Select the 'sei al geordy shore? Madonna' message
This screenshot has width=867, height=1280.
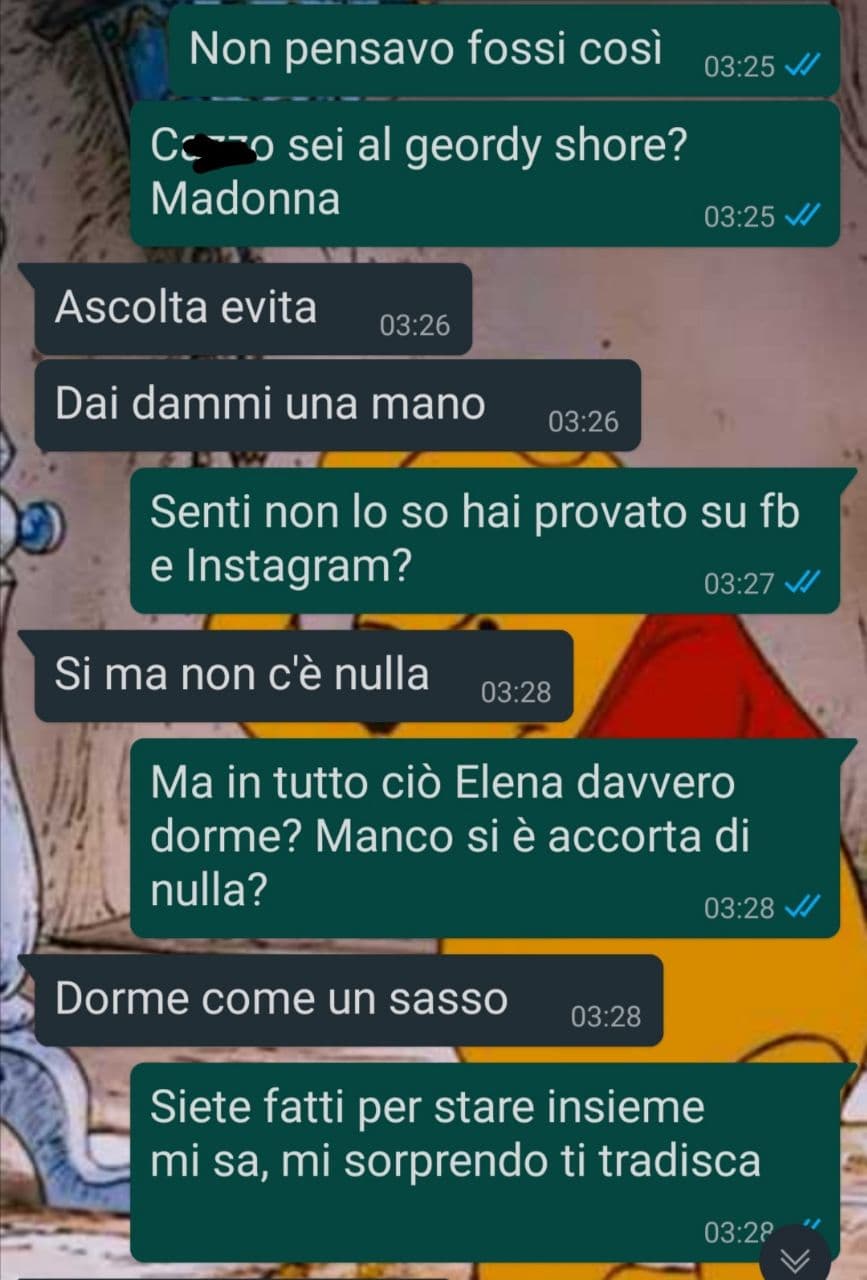pyautogui.click(x=485, y=174)
